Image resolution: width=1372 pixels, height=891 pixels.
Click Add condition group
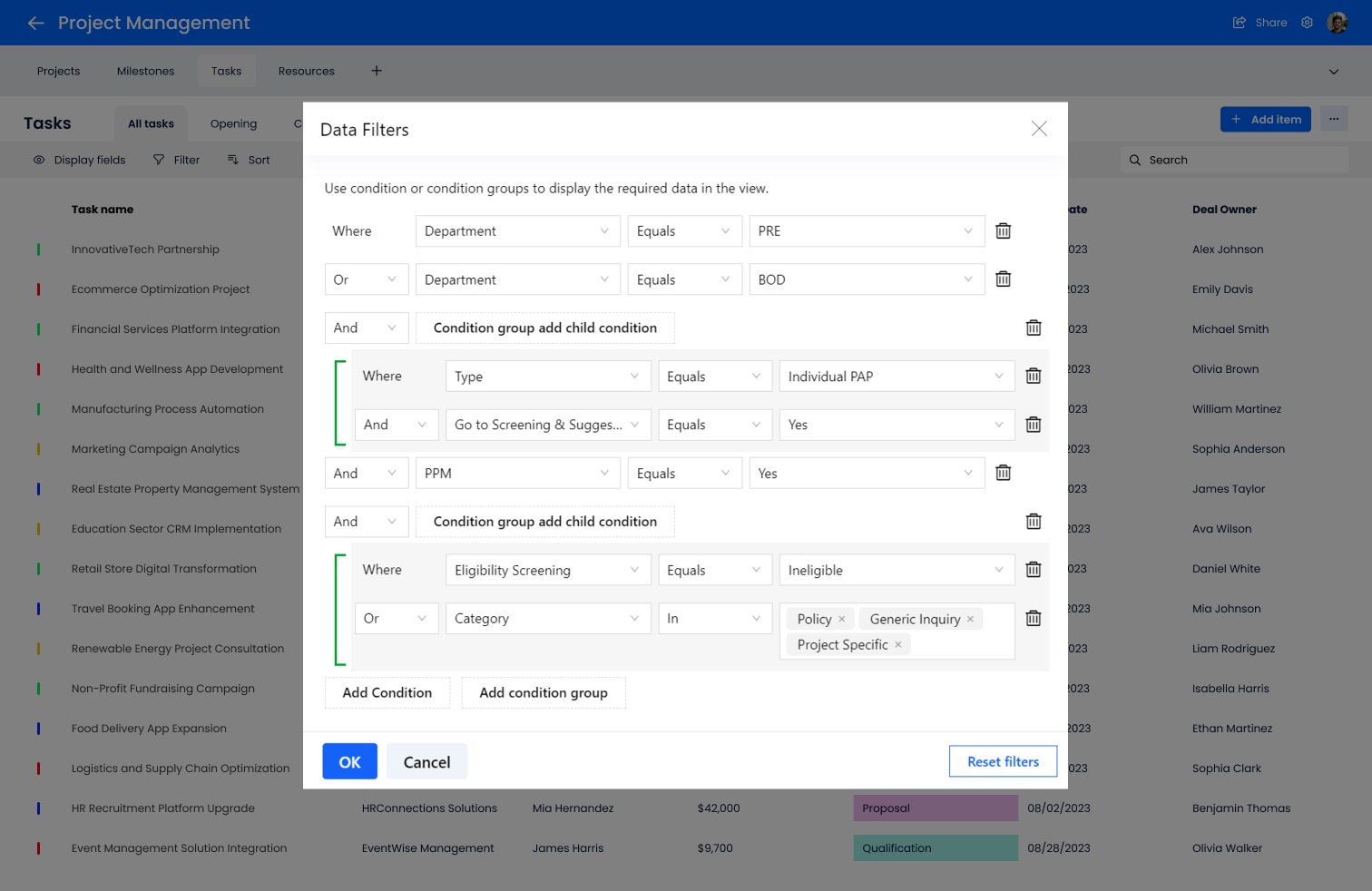pos(543,692)
